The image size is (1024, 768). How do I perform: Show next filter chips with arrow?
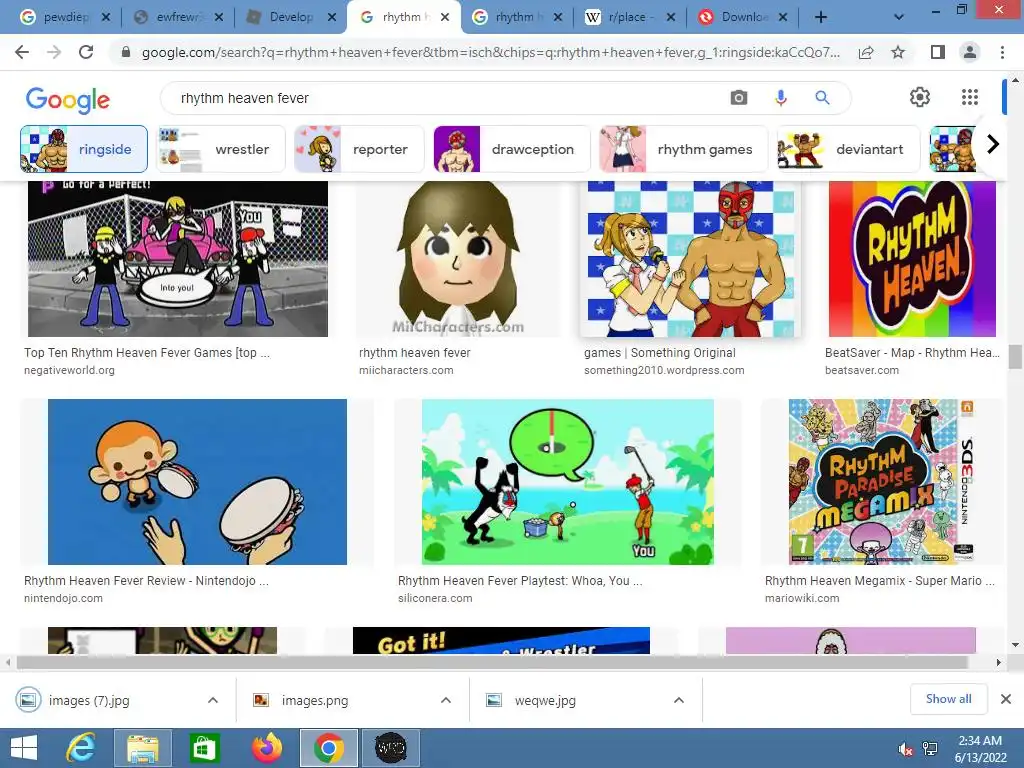tap(993, 144)
